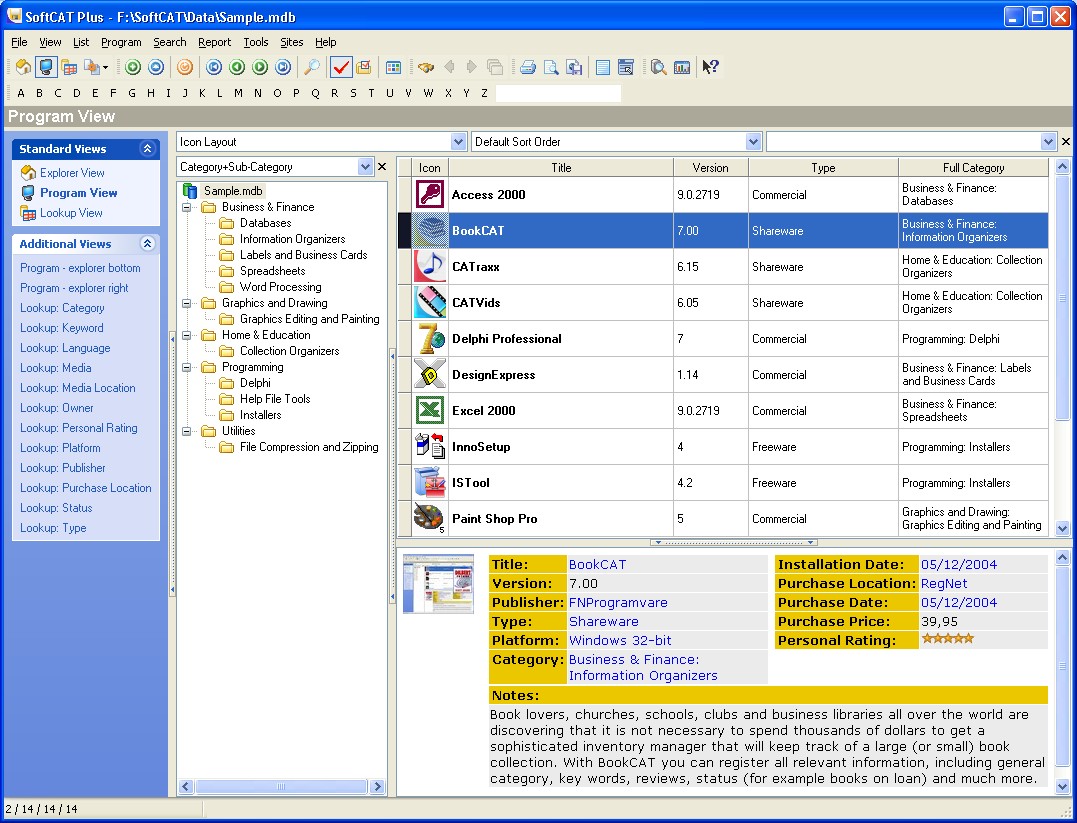Viewport: 1077px width, 823px height.
Task: Open the Sites menu
Action: [x=291, y=42]
